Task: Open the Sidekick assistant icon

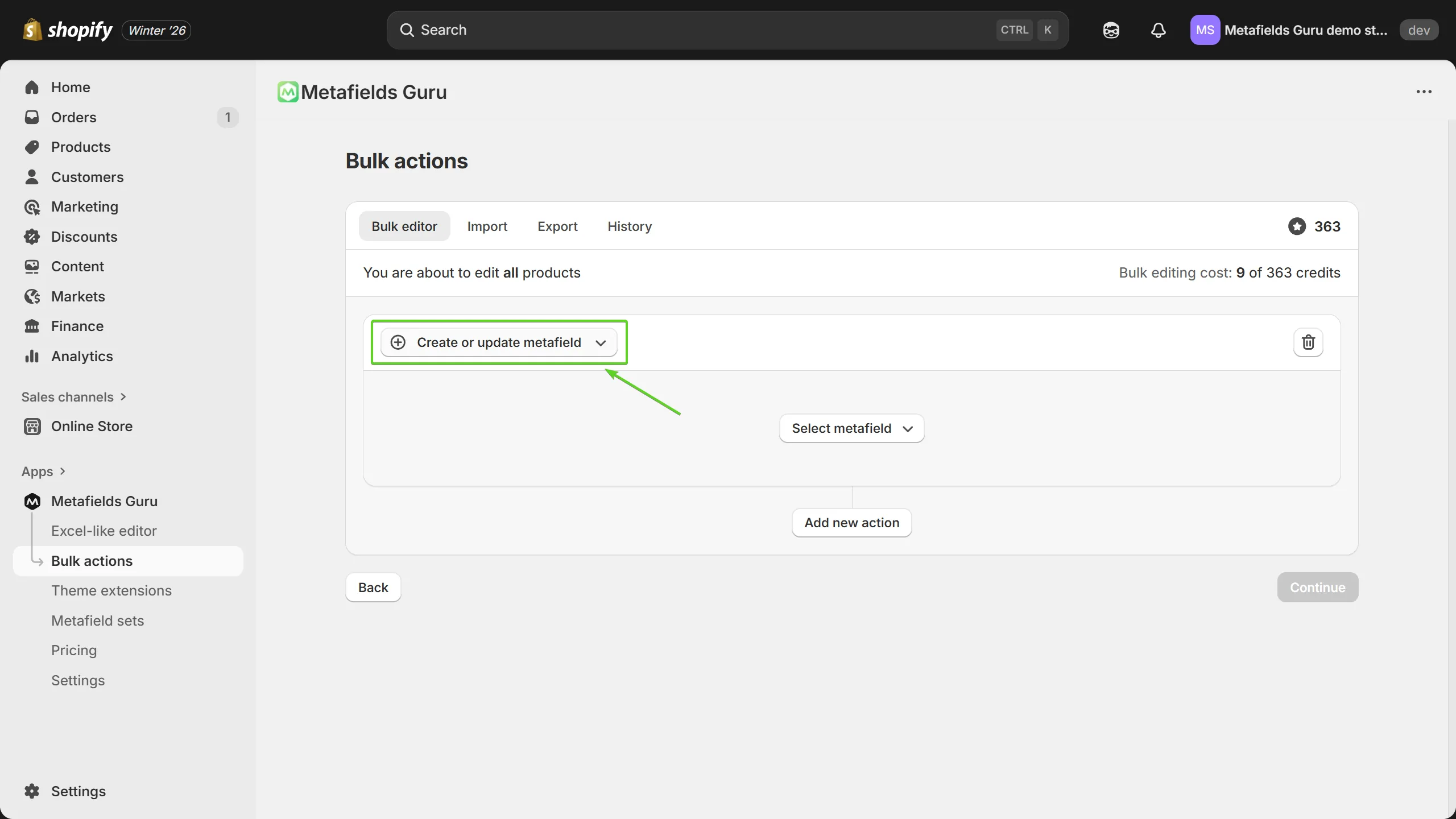Action: [x=1111, y=30]
